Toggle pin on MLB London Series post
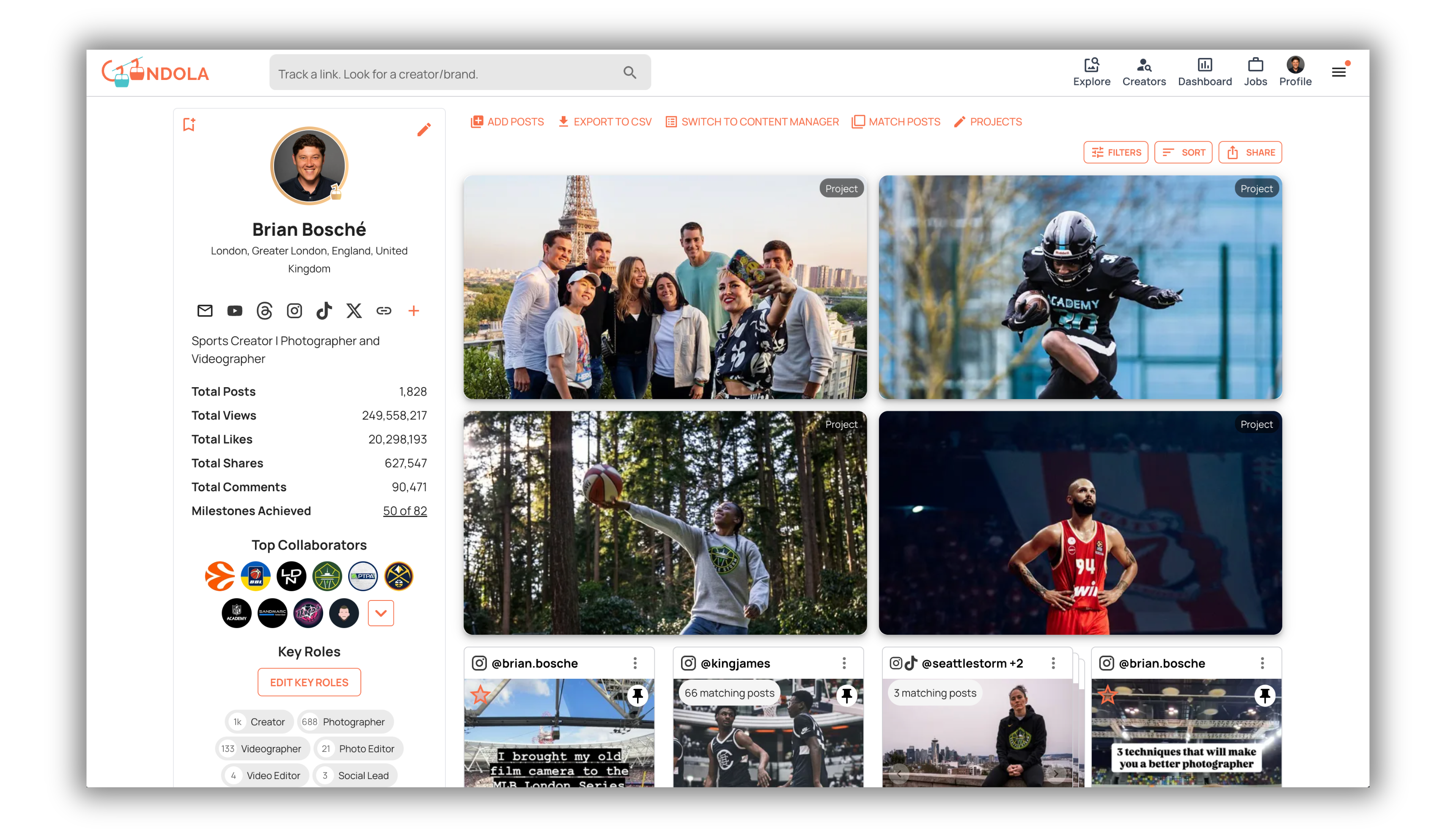1456x837 pixels. (637, 696)
